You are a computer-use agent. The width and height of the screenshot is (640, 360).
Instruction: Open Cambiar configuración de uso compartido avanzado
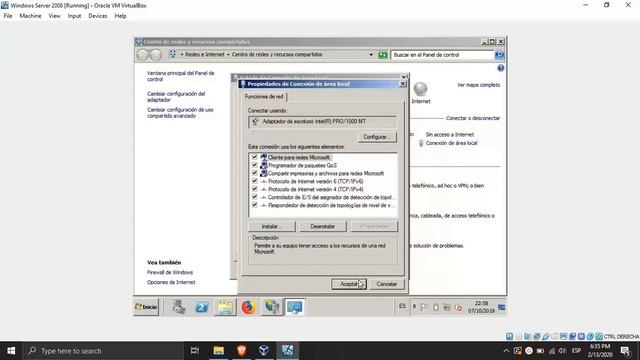[x=180, y=113]
